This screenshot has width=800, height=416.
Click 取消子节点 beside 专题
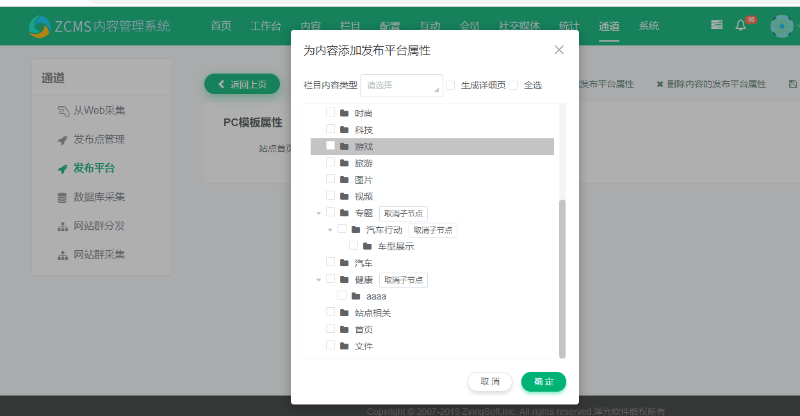click(404, 213)
